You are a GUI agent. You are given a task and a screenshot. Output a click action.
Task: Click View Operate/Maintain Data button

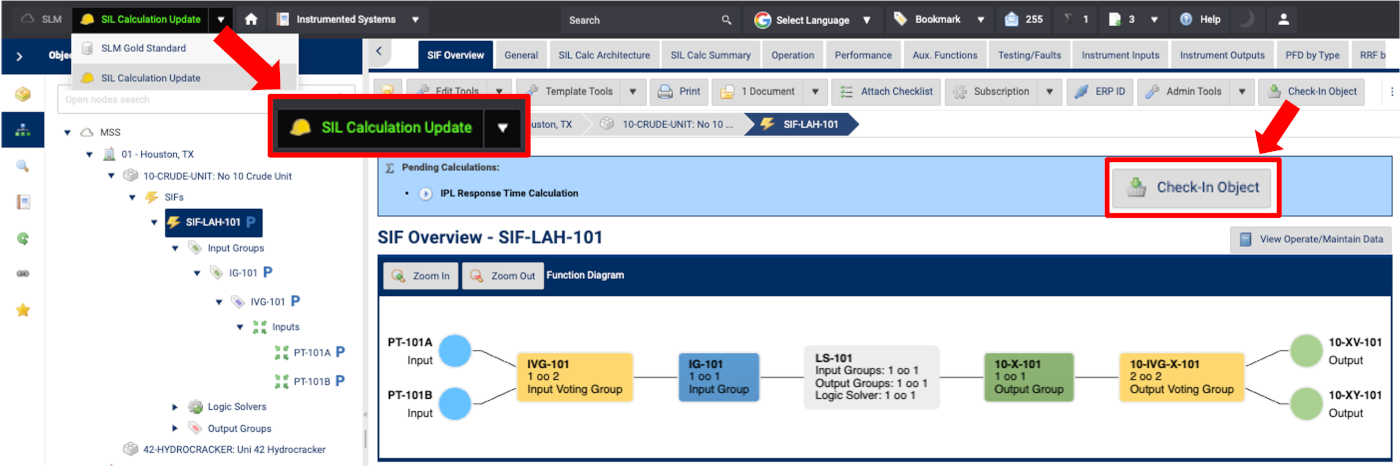coord(1310,239)
